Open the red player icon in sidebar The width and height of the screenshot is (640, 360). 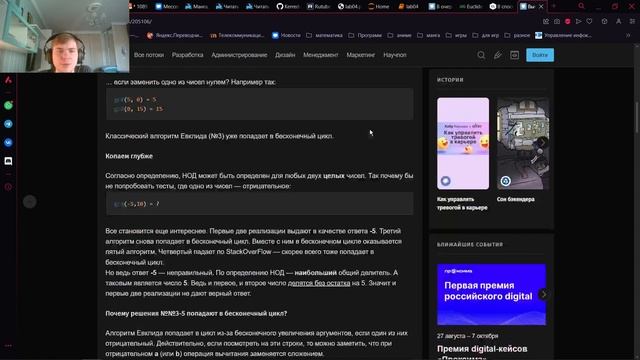coord(8,187)
